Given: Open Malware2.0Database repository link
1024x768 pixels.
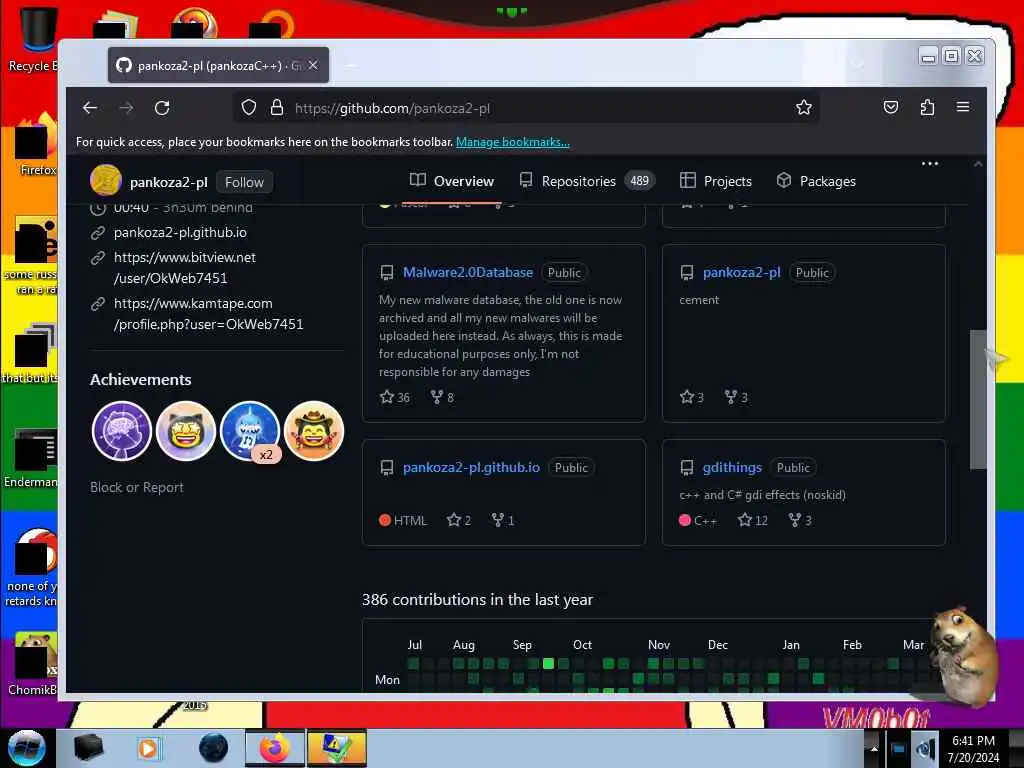Looking at the screenshot, I should tap(468, 272).
